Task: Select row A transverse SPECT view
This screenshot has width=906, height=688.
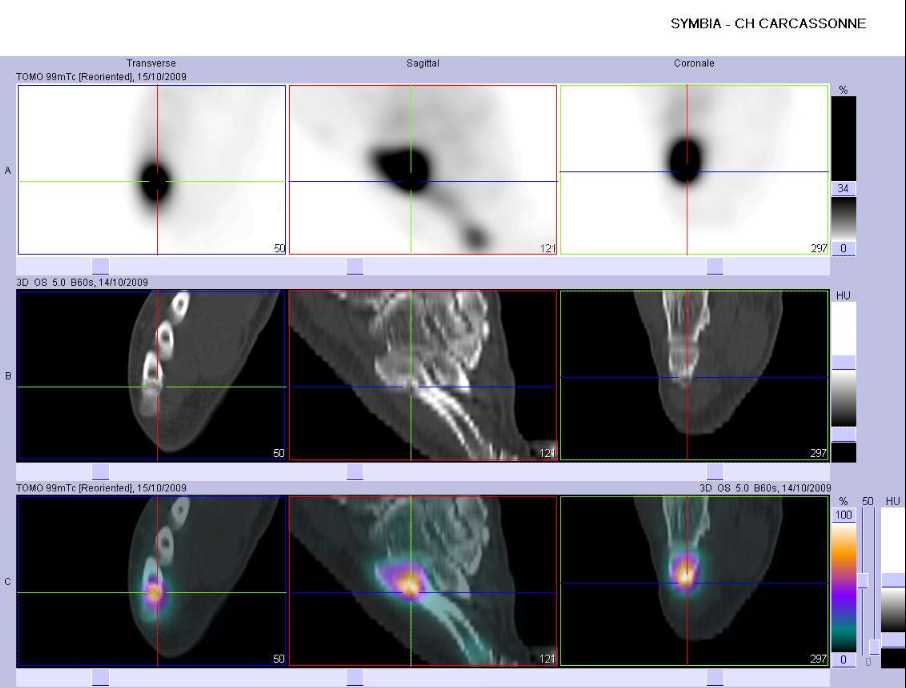Action: pos(152,170)
